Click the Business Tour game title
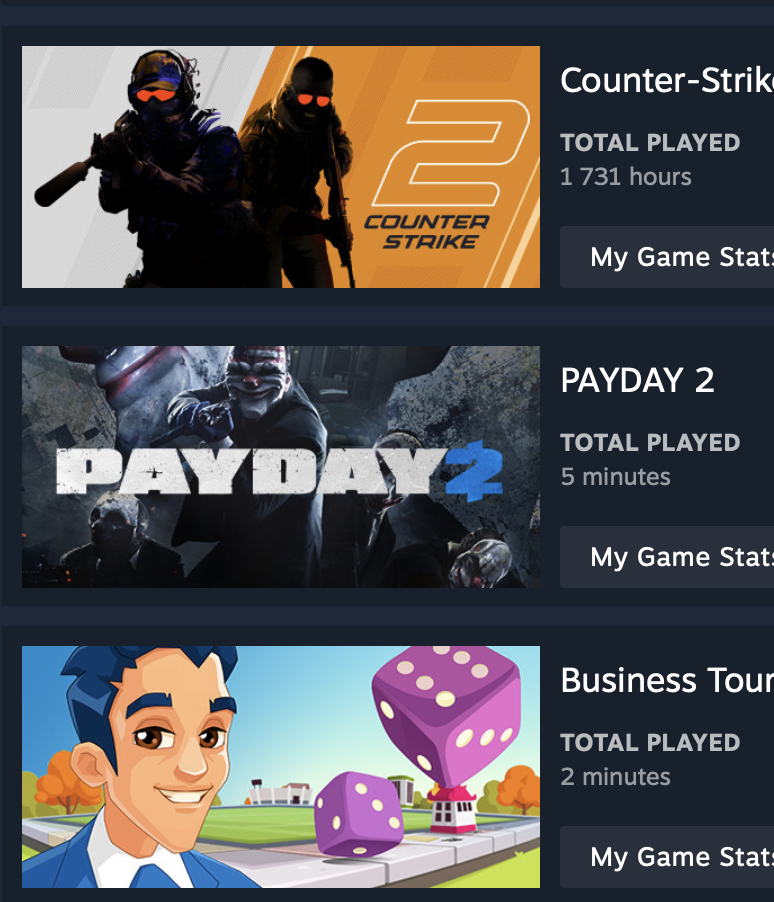The width and height of the screenshot is (774, 902). click(667, 681)
